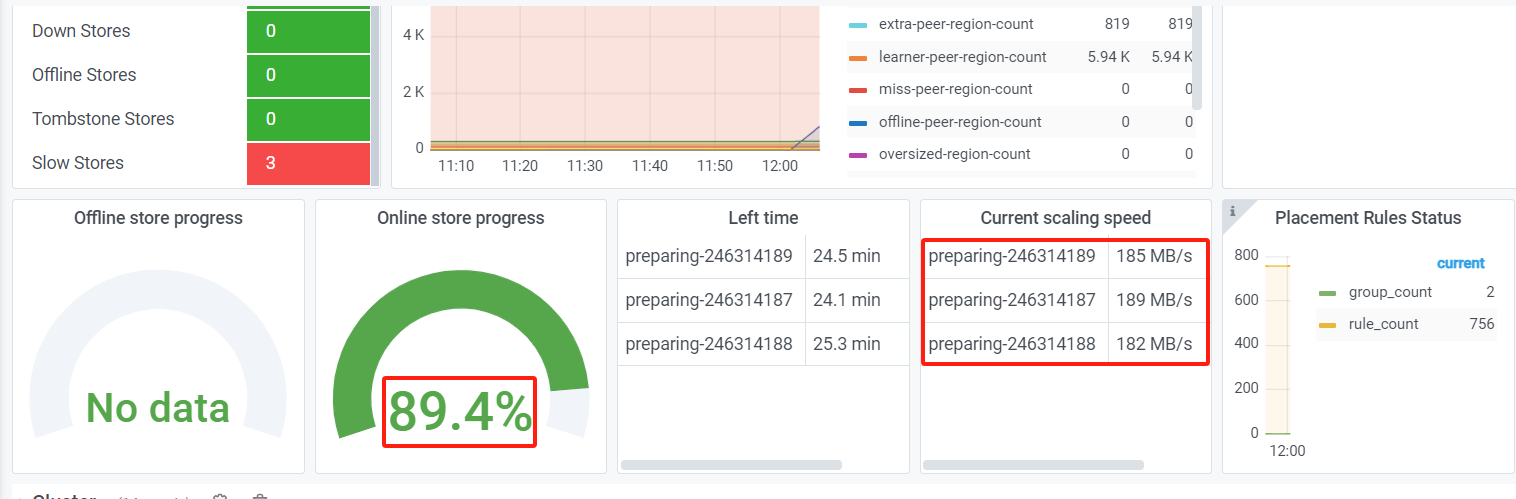The width and height of the screenshot is (1516, 499).
Task: Open the learner-peer-region-count orange color swatch
Action: click(x=857, y=58)
